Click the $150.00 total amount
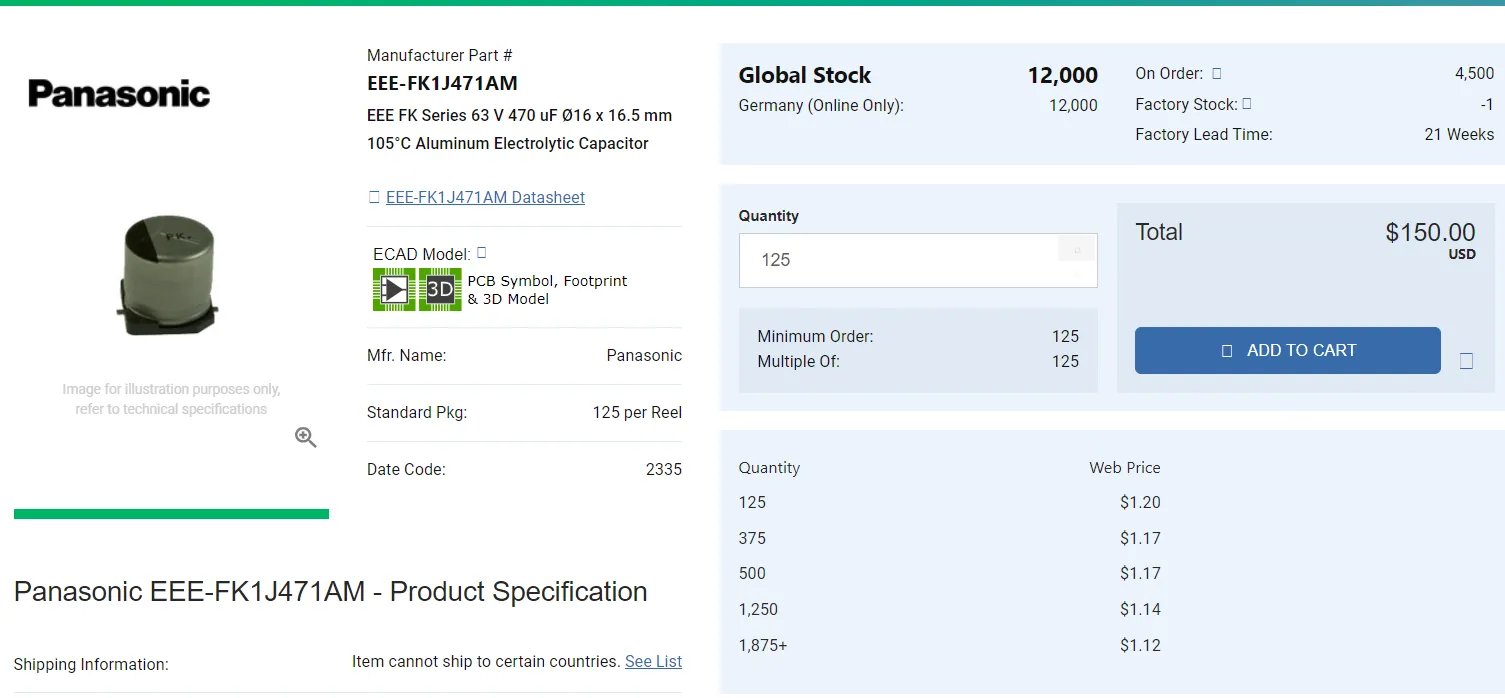The height and width of the screenshot is (698, 1505). (x=1430, y=233)
